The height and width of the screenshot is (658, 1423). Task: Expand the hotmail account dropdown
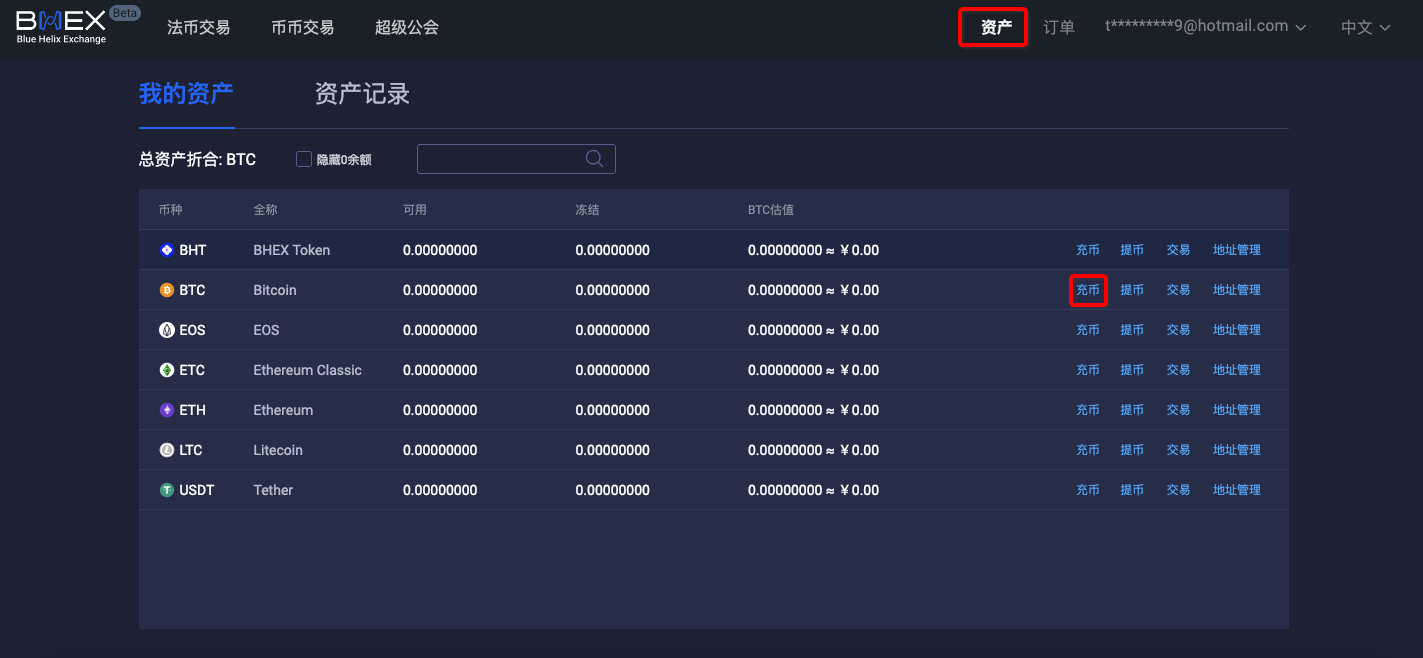point(1205,27)
